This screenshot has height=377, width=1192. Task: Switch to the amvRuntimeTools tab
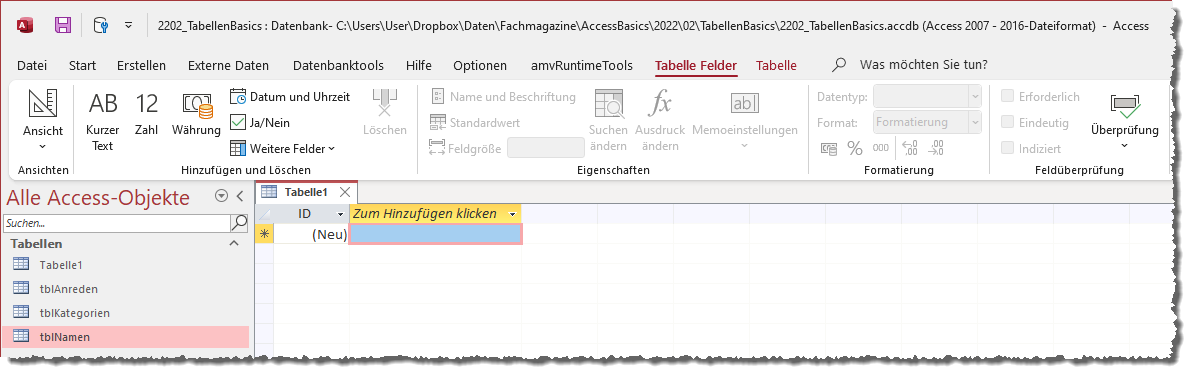(582, 65)
